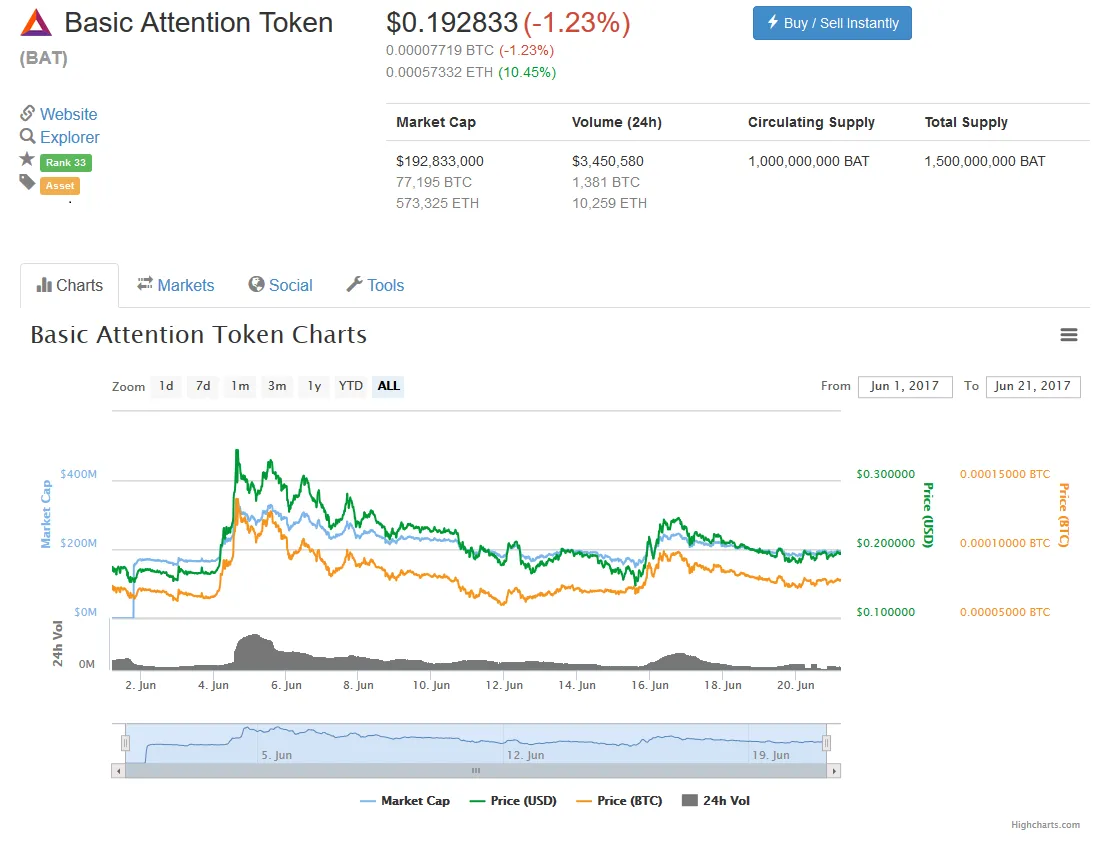This screenshot has width=1103, height=847.
Task: Switch to the Charts tab
Action: [70, 285]
